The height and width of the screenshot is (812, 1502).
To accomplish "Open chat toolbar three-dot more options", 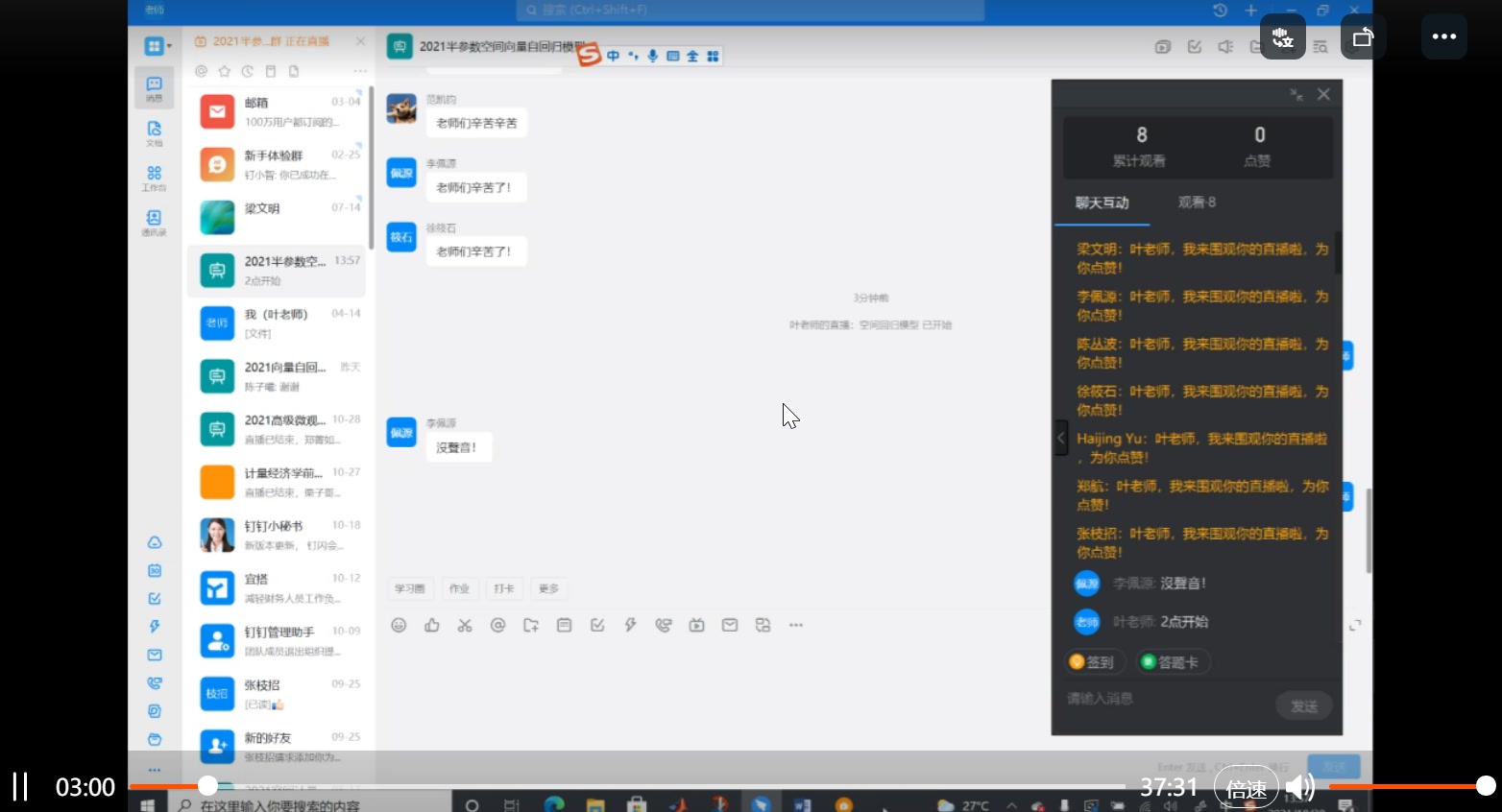I will (x=795, y=625).
